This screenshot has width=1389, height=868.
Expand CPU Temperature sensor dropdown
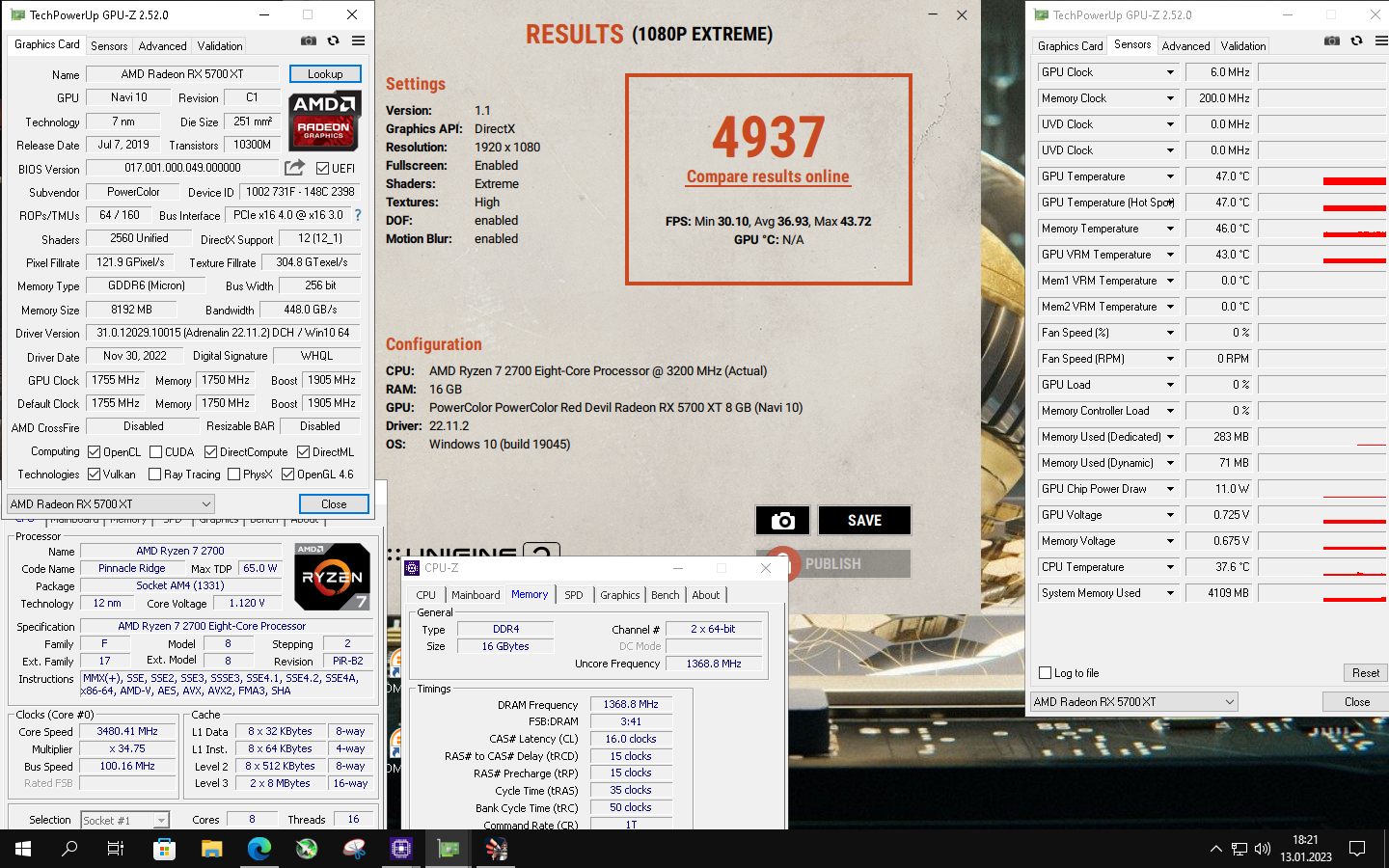pyautogui.click(x=1170, y=567)
